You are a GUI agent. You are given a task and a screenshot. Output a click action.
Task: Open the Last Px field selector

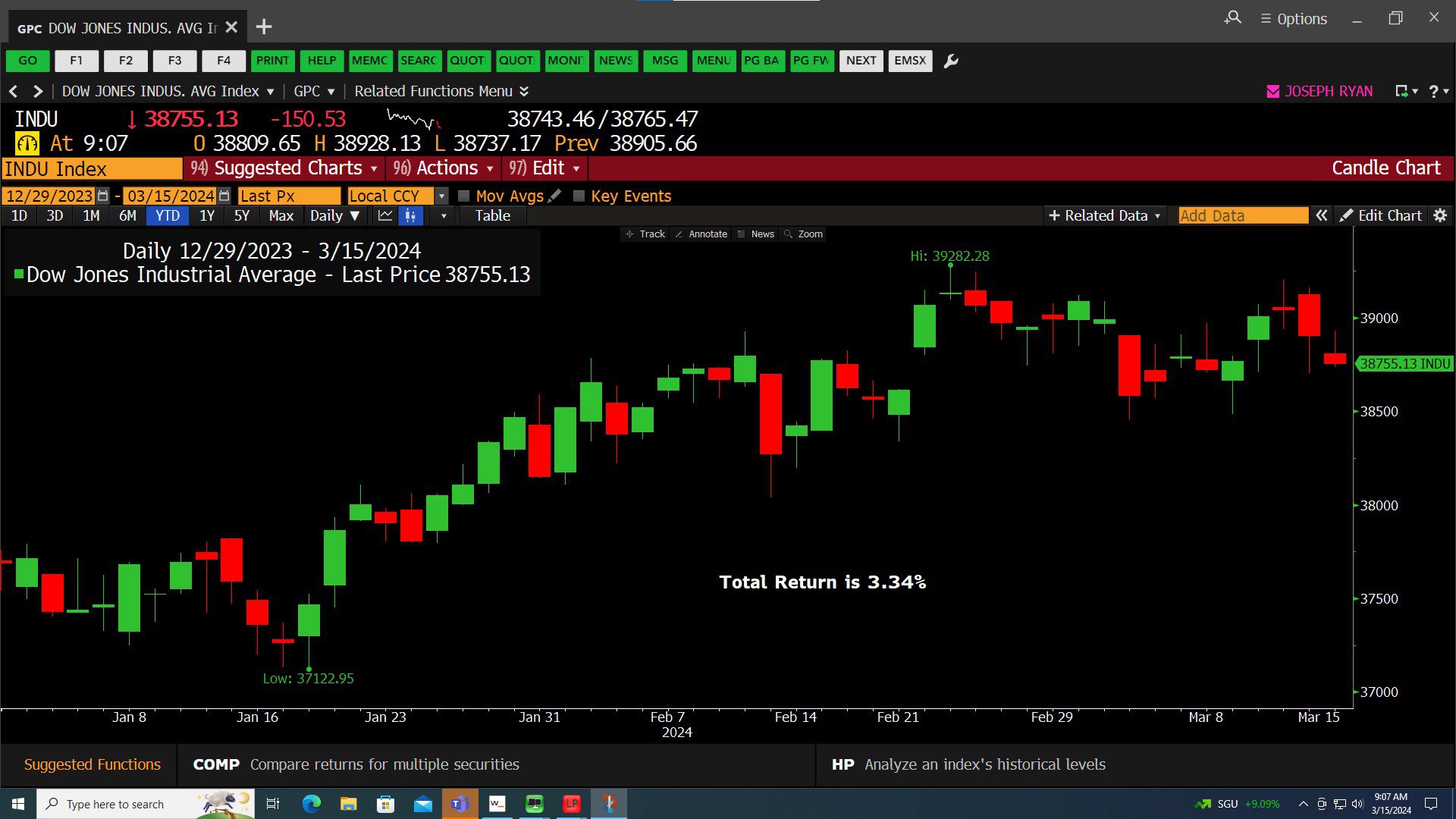(x=289, y=196)
